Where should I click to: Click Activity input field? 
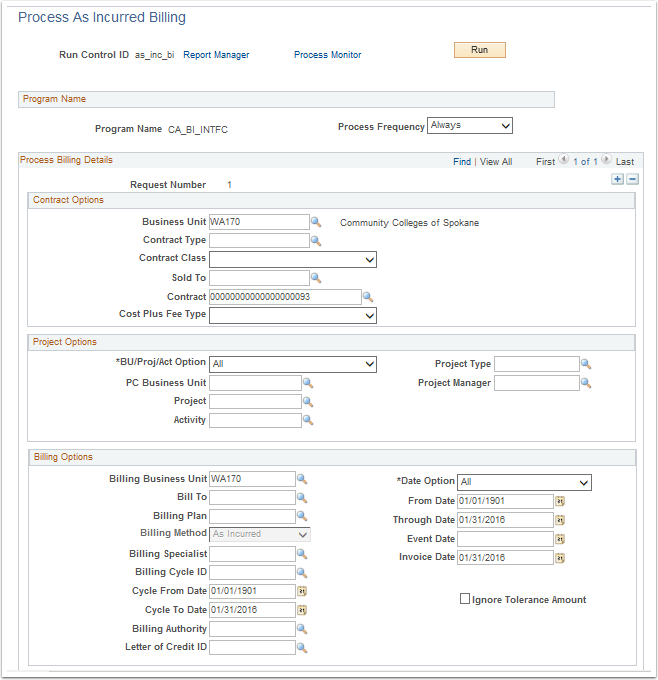255,420
